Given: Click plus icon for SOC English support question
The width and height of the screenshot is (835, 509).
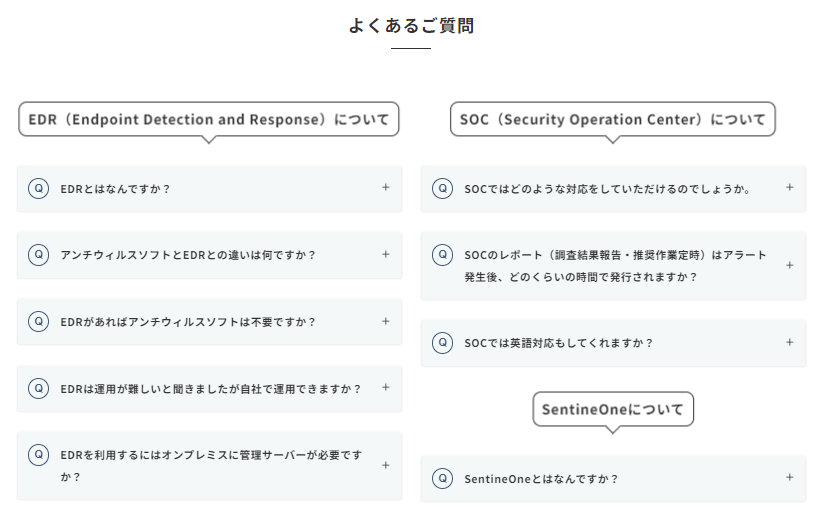Looking at the screenshot, I should pos(789,342).
